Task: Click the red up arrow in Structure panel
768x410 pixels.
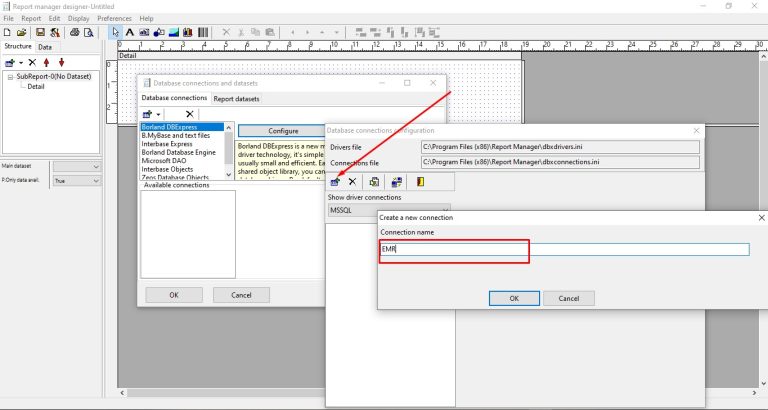Action: coord(47,62)
